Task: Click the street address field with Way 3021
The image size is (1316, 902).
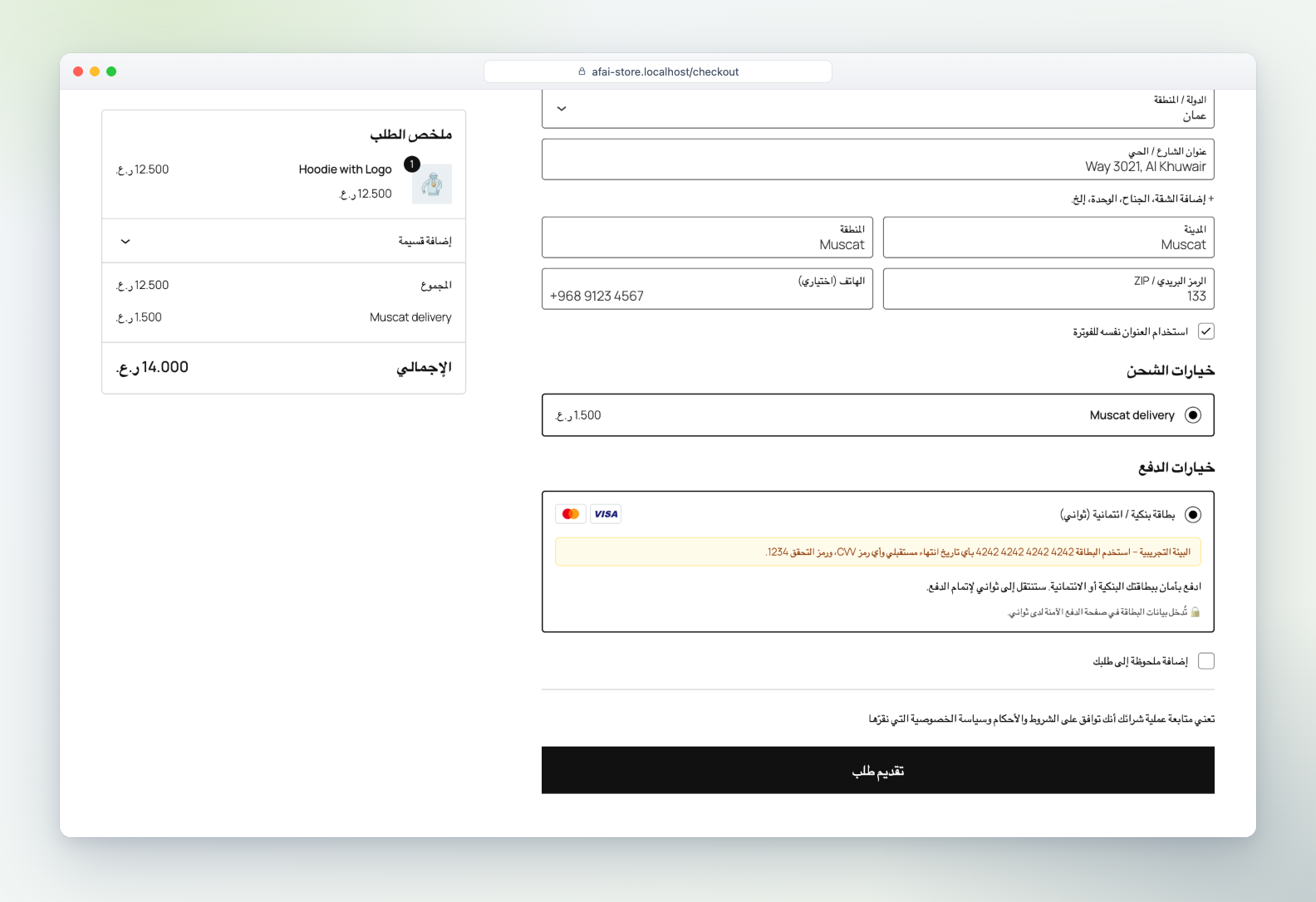Action: pos(878,159)
